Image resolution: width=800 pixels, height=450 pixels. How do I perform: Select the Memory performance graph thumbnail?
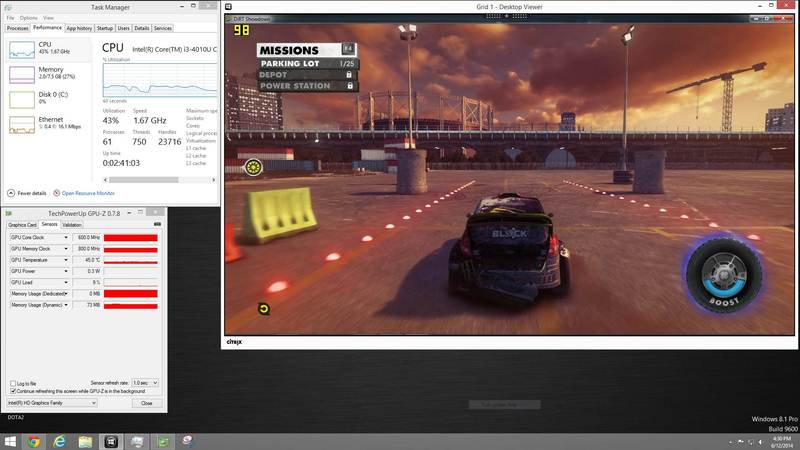tap(21, 75)
